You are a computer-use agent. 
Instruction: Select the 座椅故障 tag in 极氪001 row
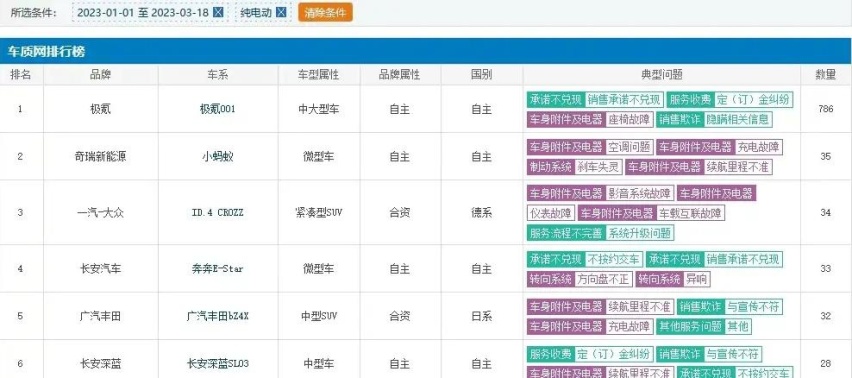[x=629, y=119]
